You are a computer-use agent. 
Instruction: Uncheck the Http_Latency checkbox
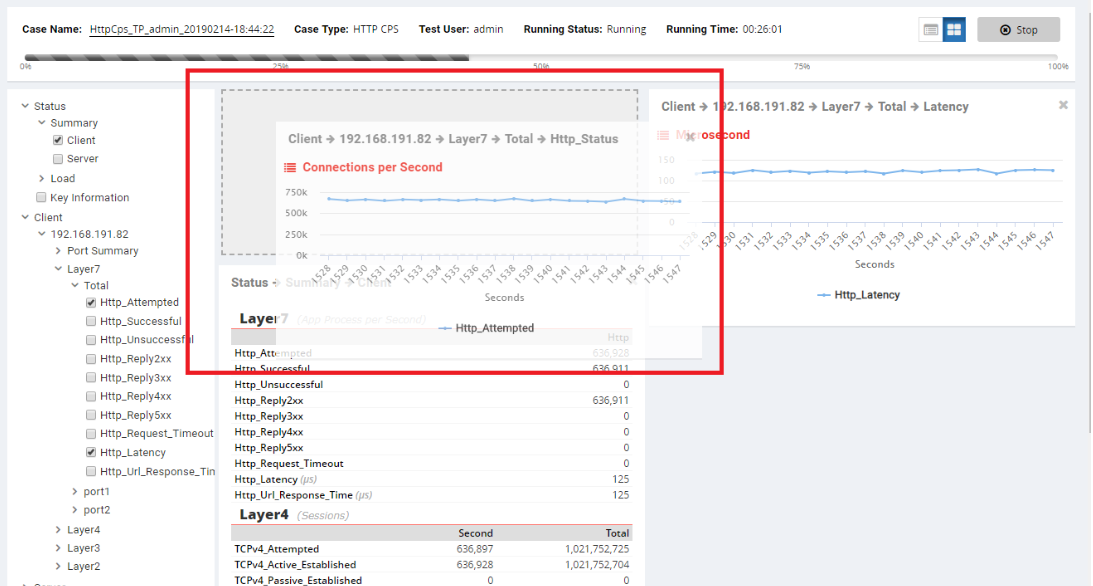(x=91, y=452)
